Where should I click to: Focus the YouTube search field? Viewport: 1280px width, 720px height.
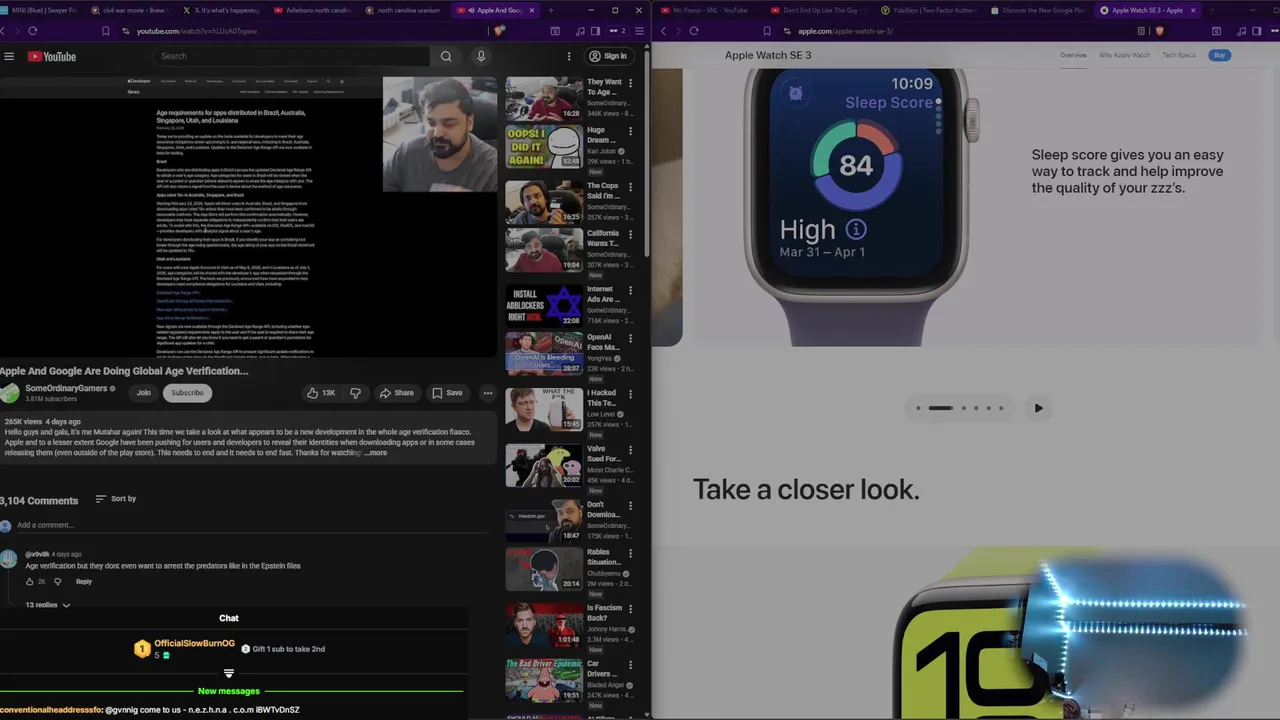tap(290, 56)
